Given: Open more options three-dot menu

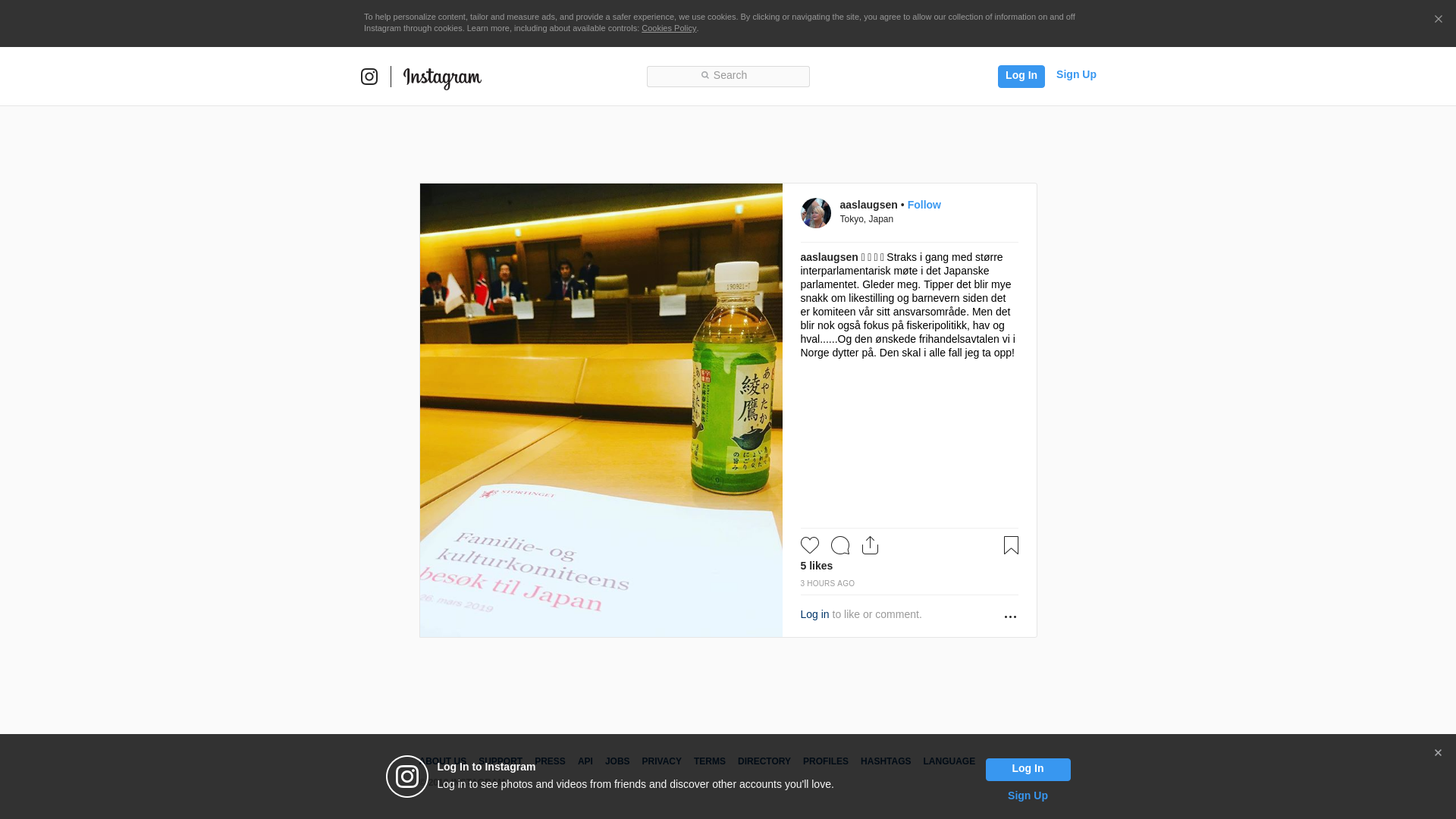Looking at the screenshot, I should point(1010,617).
